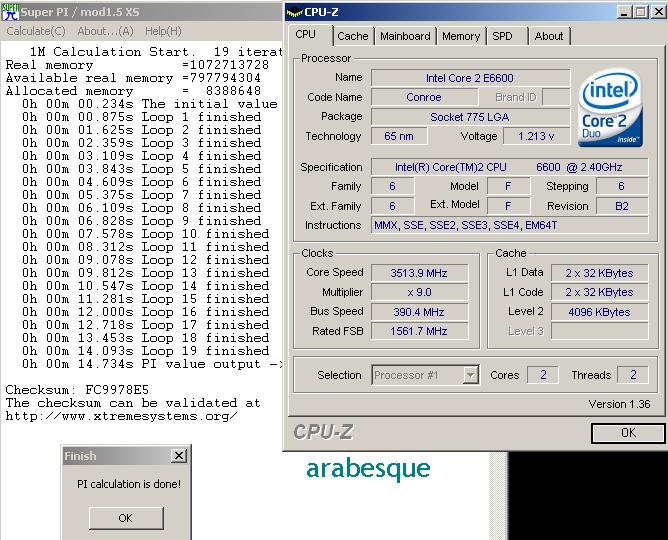This screenshot has width=668, height=540.
Task: Click the Intel Core 2 Duo logo
Action: [x=610, y=108]
